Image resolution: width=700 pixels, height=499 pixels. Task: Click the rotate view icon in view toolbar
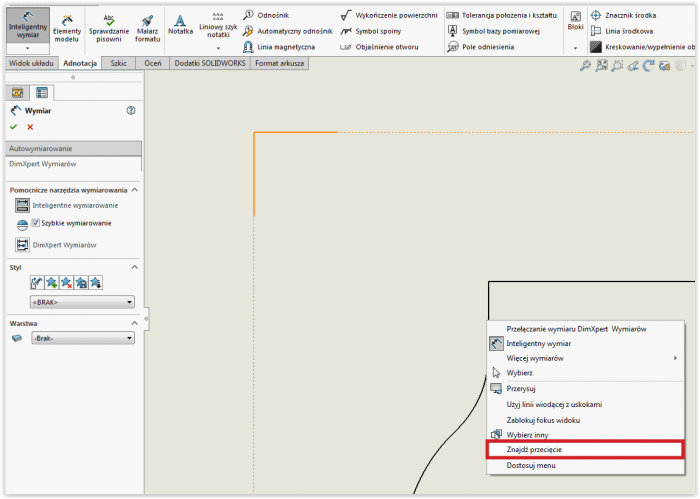coord(648,66)
